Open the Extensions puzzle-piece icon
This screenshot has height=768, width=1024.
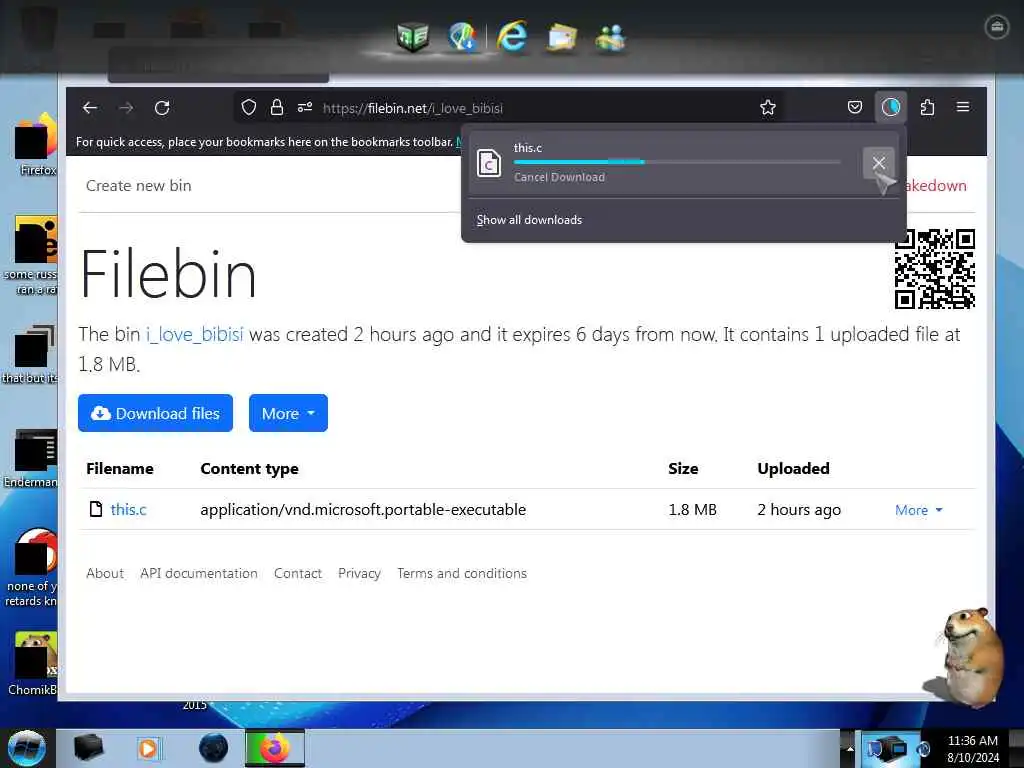[927, 107]
